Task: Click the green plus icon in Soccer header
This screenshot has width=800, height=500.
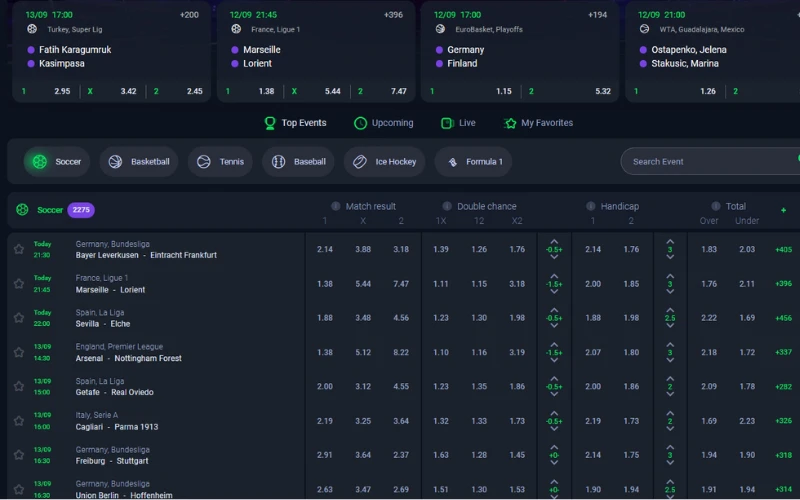Action: point(783,210)
